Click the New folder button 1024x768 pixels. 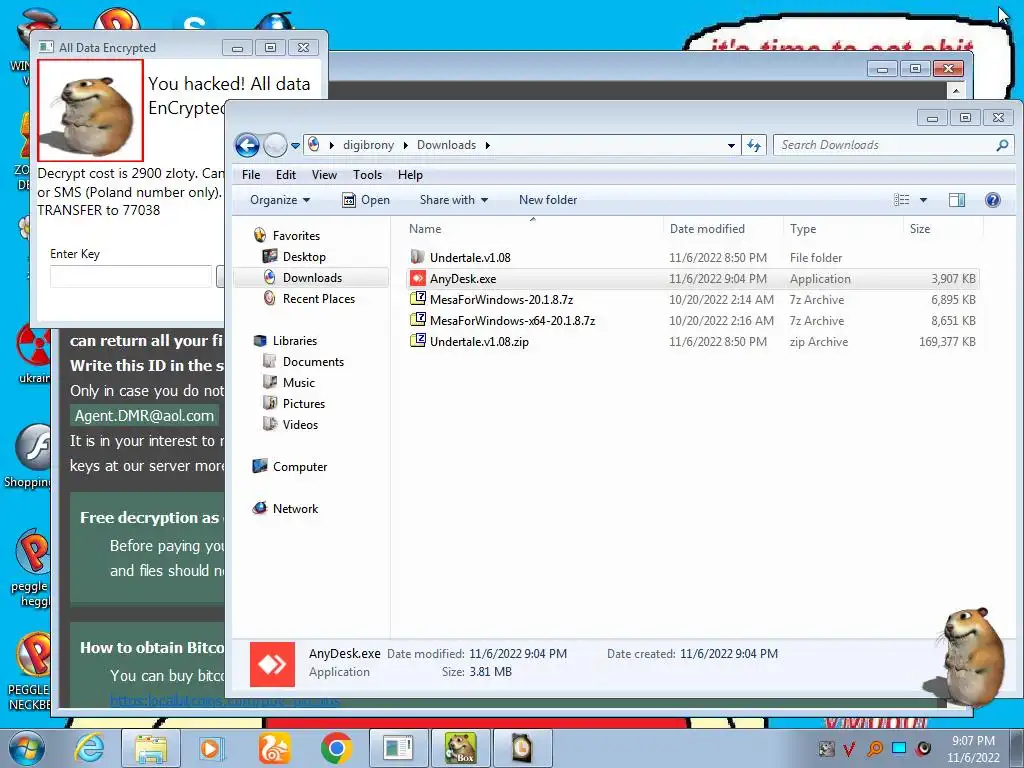(548, 200)
